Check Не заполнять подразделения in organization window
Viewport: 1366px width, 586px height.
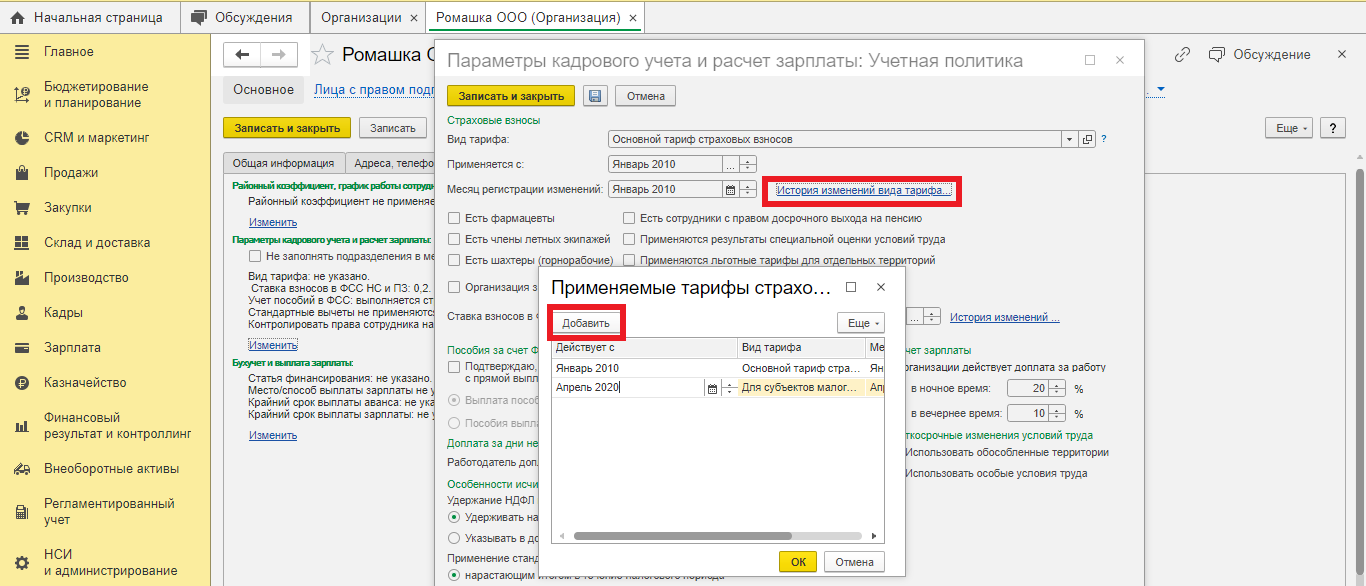pyautogui.click(x=256, y=257)
